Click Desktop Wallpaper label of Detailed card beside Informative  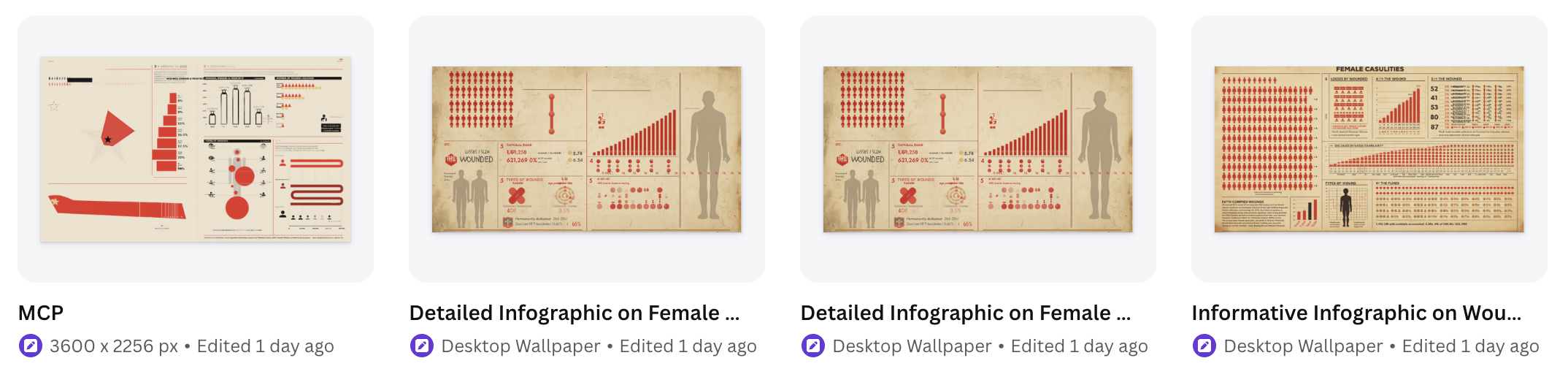click(912, 346)
